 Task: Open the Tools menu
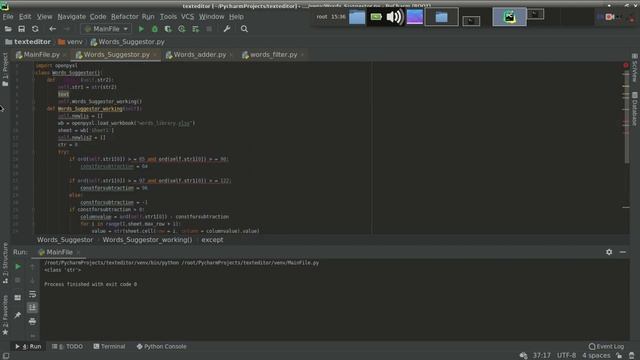168,17
